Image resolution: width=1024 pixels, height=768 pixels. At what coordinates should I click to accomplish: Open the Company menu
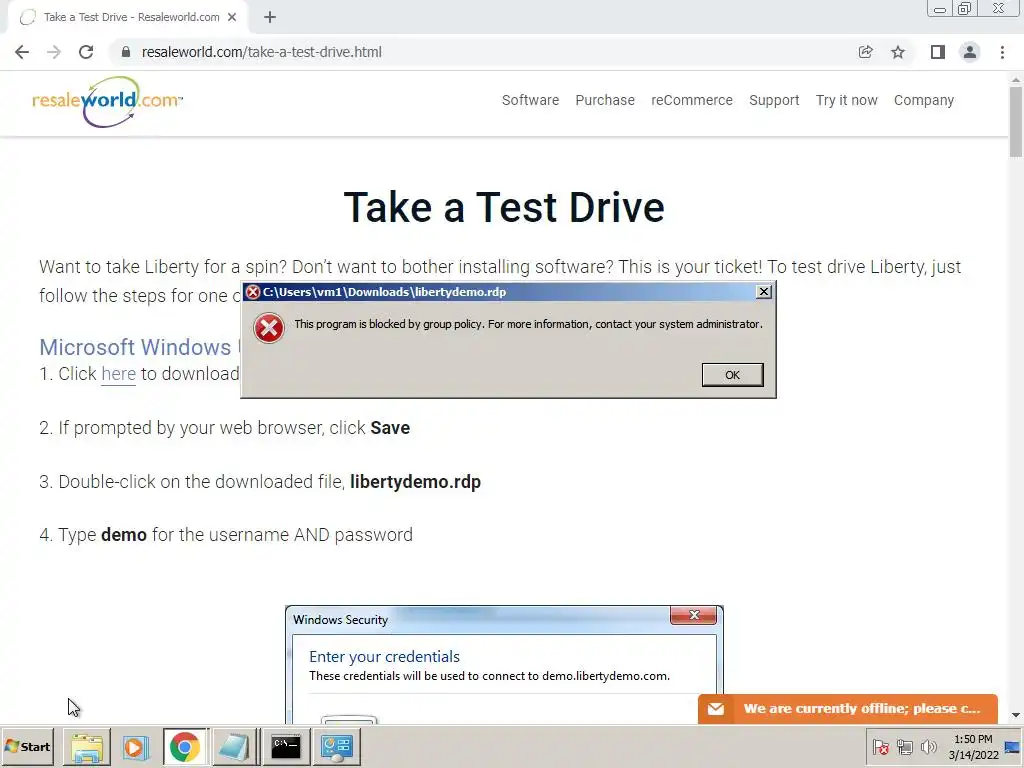tap(923, 100)
